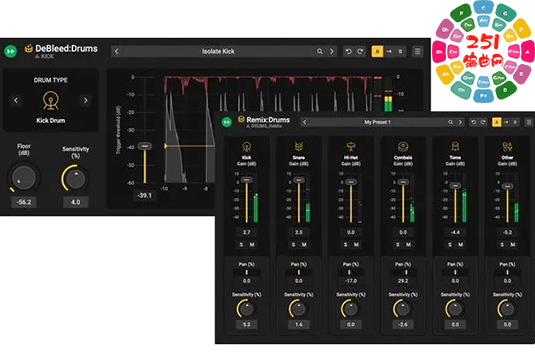Click the Hi-Hat pan value -17.0
Image resolution: width=535 pixels, height=363 pixels.
tap(351, 281)
